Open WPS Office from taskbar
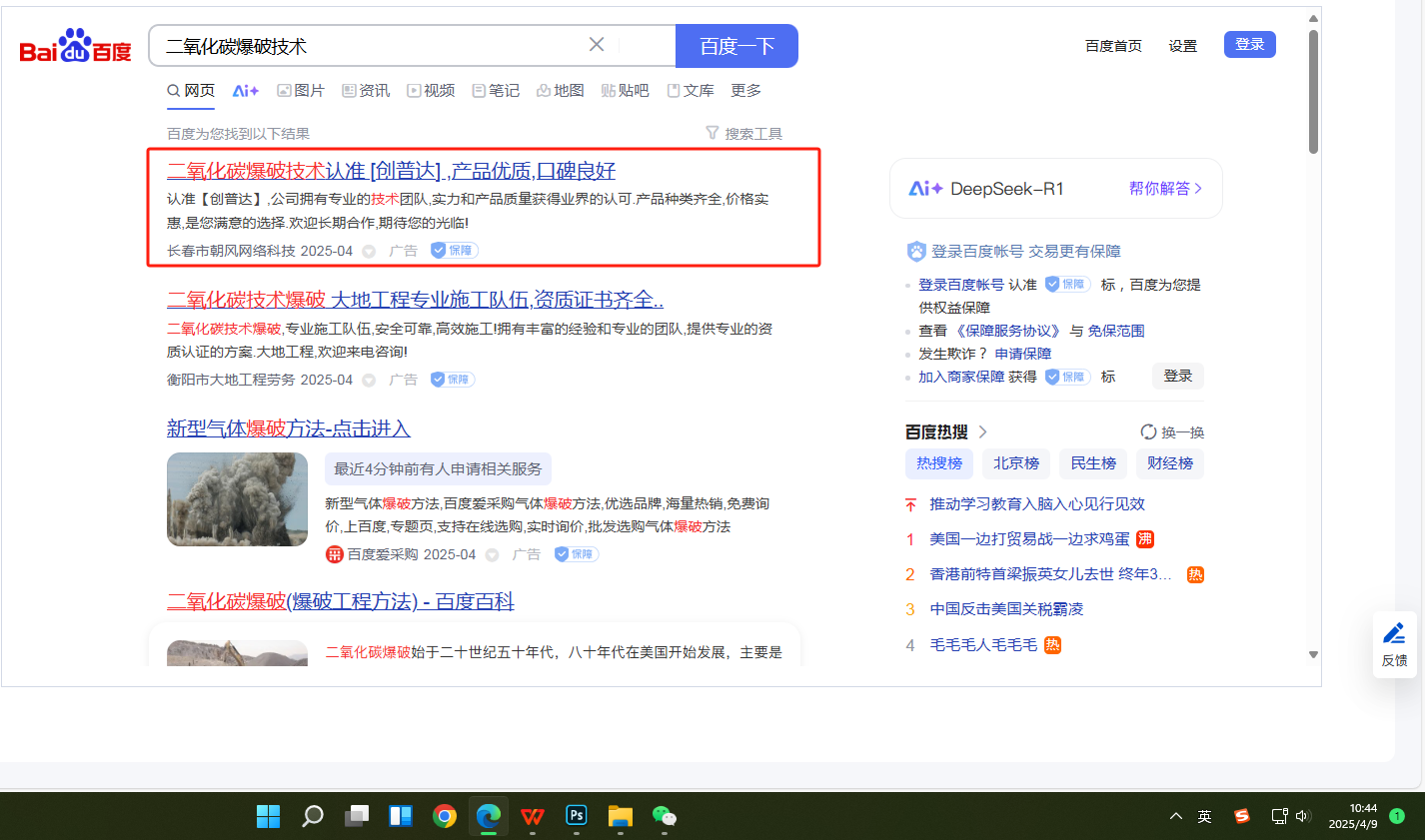Viewport: 1425px width, 840px height. (533, 816)
